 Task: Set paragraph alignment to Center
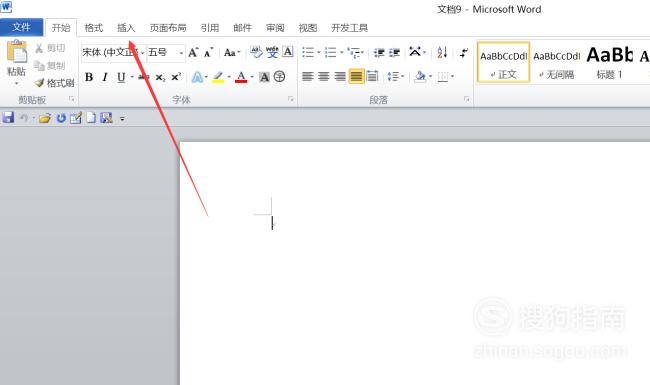pyautogui.click(x=324, y=77)
